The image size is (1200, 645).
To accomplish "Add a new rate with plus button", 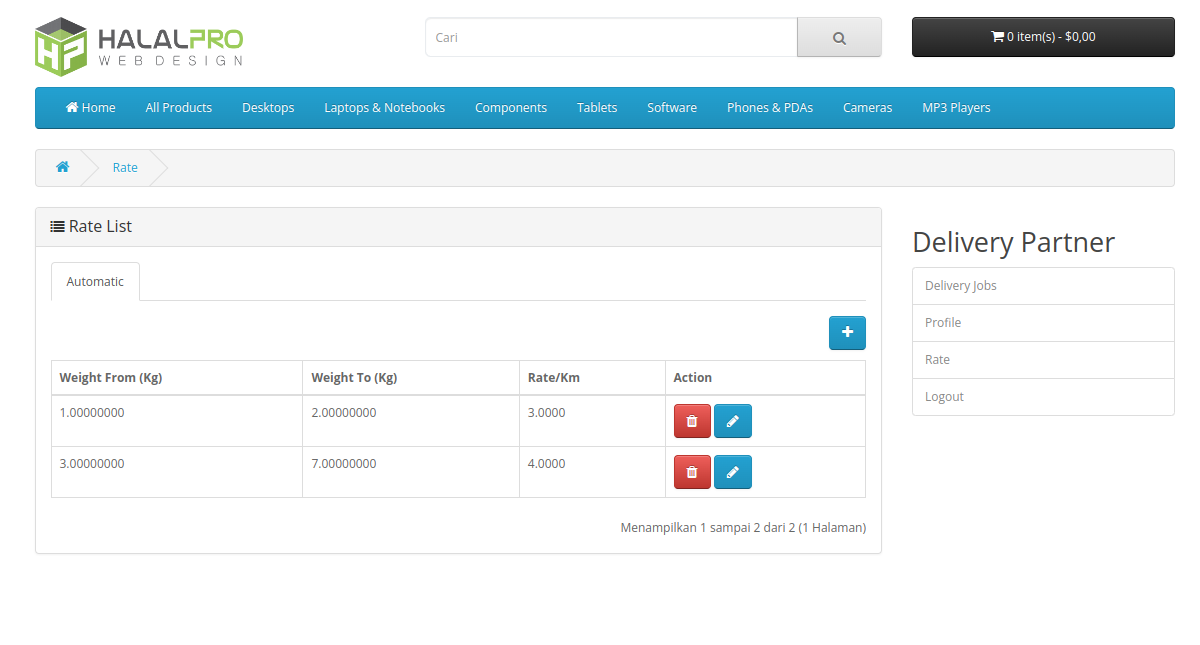I will (x=847, y=333).
